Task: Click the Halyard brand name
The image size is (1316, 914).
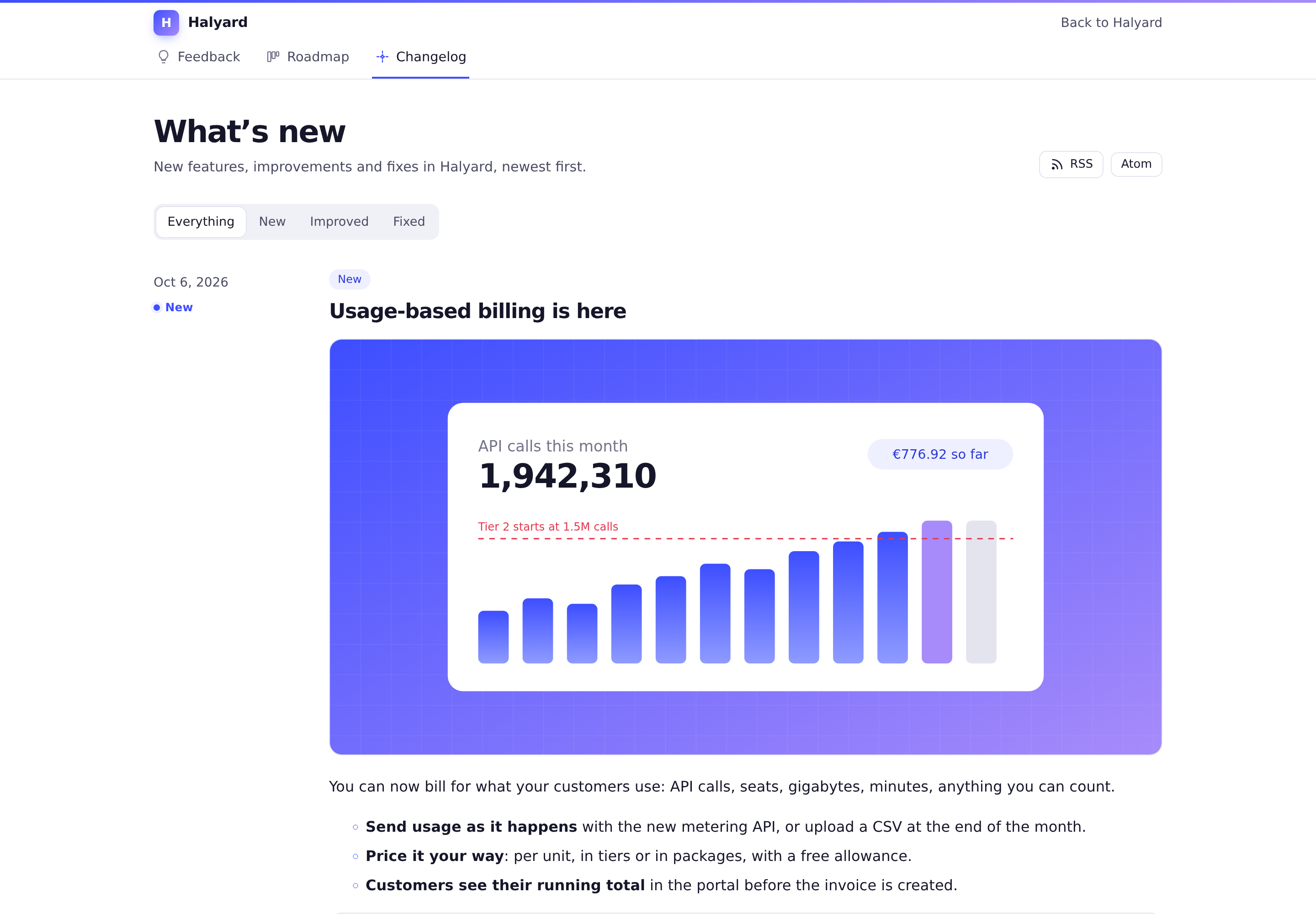Action: point(218,22)
